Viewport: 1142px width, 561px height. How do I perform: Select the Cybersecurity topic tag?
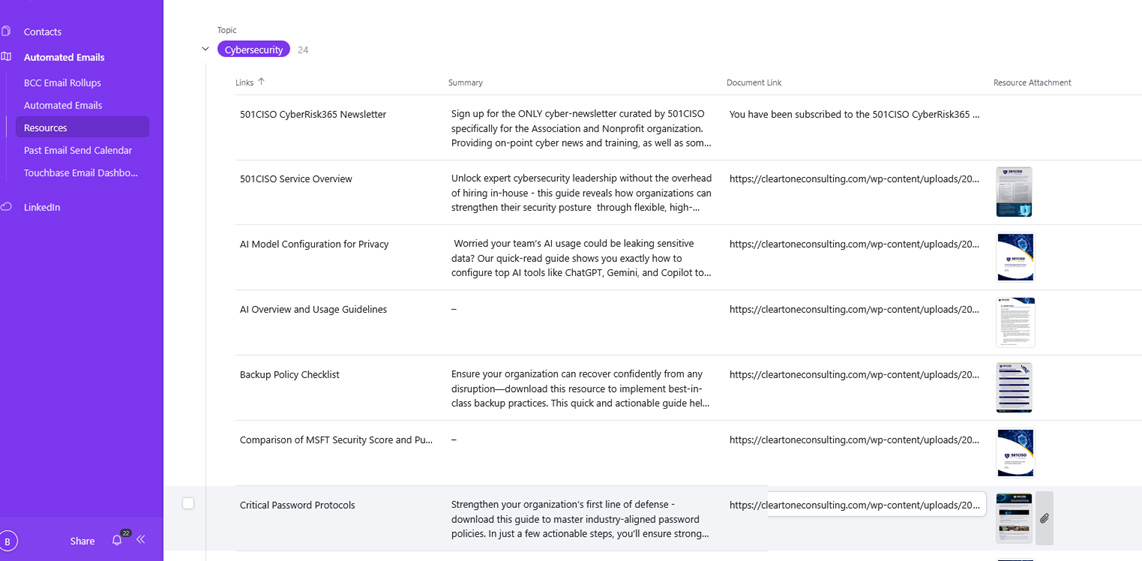[253, 49]
